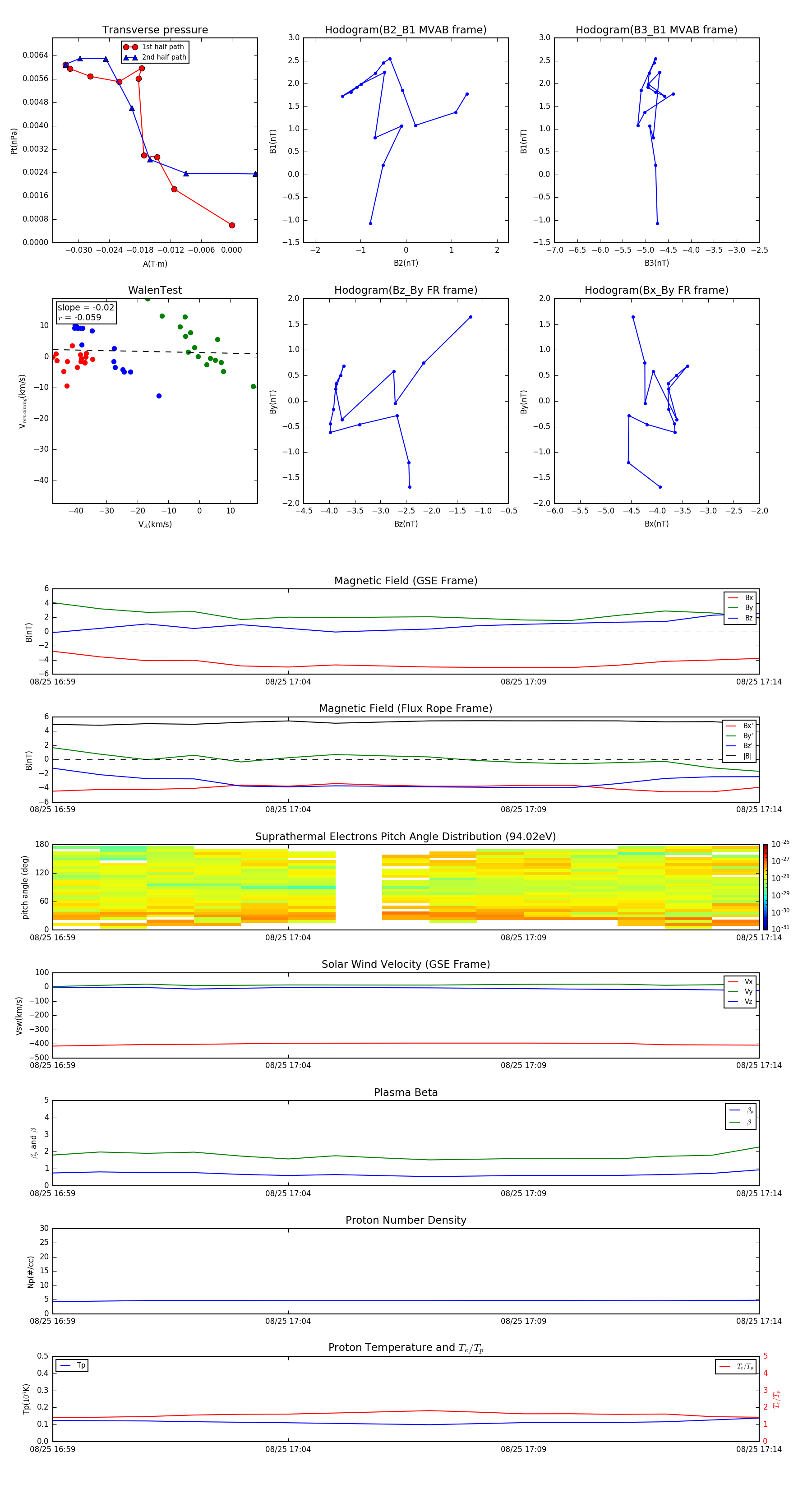Click the 'Vx' legend entry in velocity panel
Image resolution: width=812 pixels, height=1489 pixels.
point(741,981)
